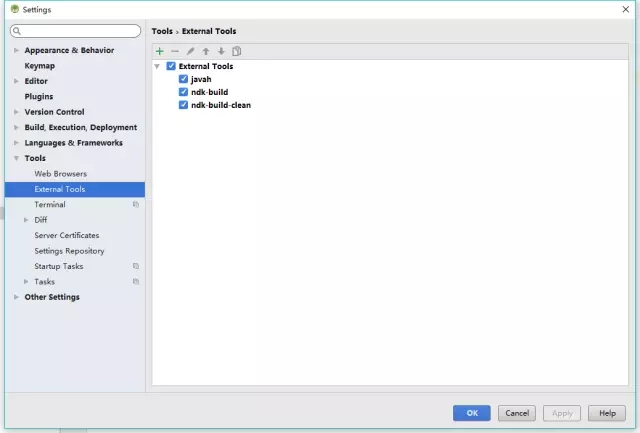Select the ndk-build-clean tool row
The image size is (640, 433).
click(x=221, y=105)
